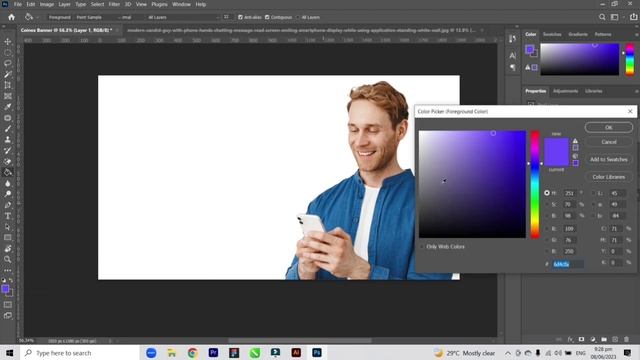Click the Windows search box
640x360 pixels.
pos(80,353)
